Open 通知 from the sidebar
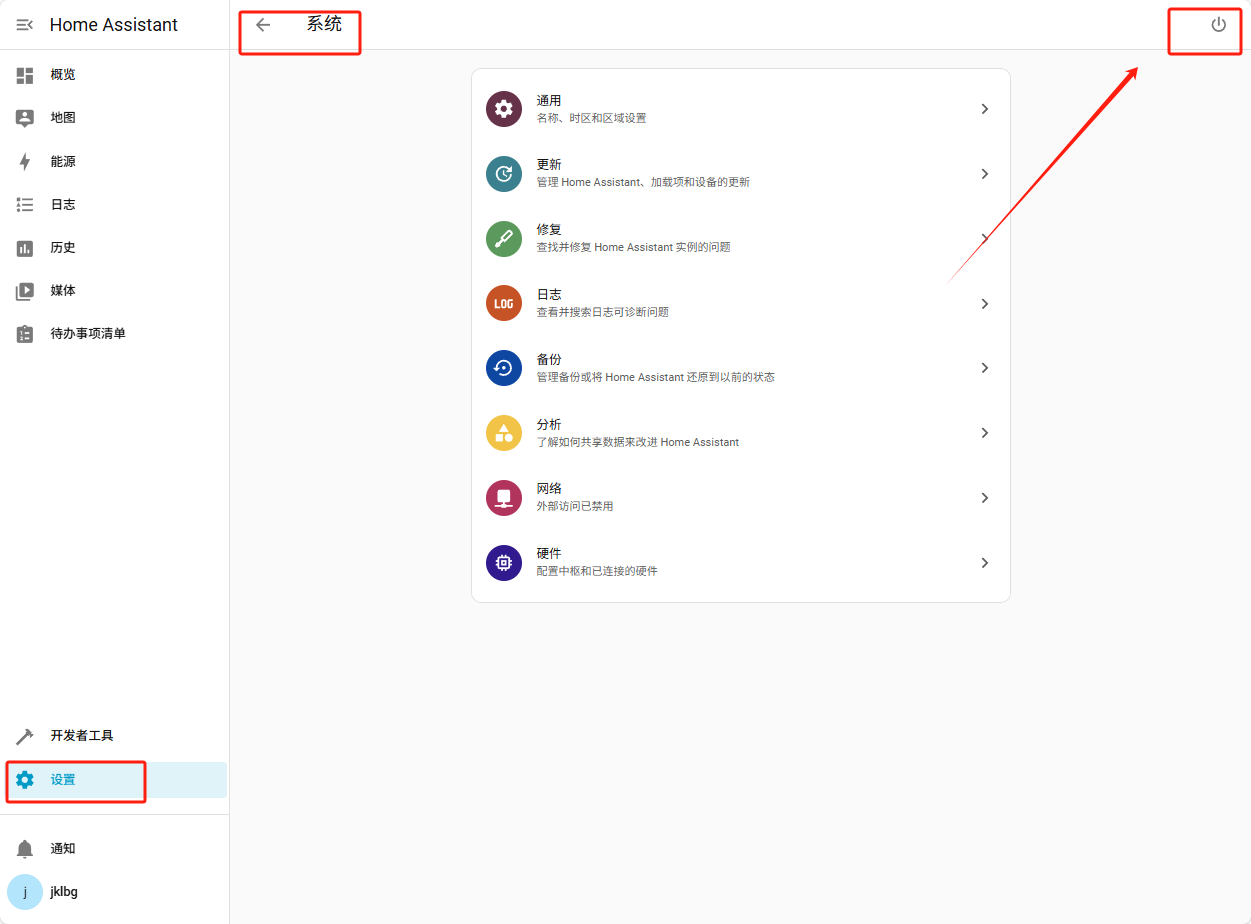 coord(115,849)
